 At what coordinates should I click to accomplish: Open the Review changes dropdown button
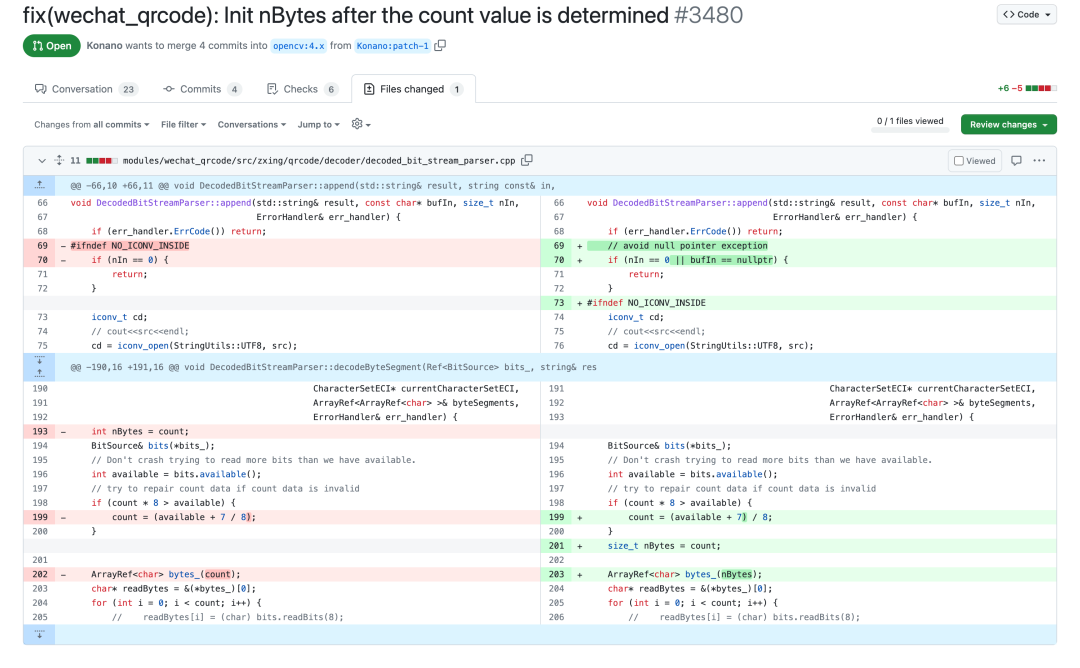[1008, 124]
